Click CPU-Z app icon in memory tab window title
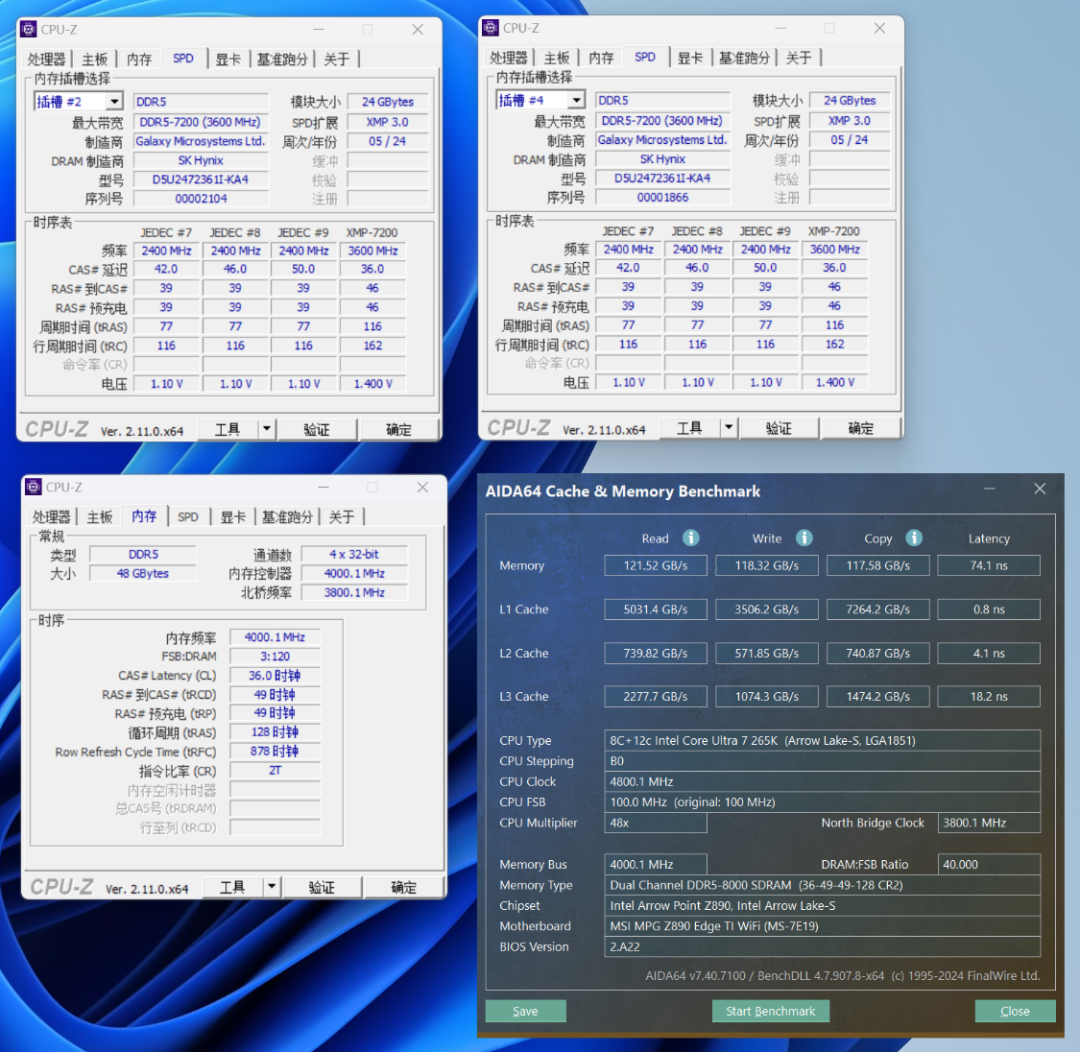1080x1052 pixels. (33, 487)
